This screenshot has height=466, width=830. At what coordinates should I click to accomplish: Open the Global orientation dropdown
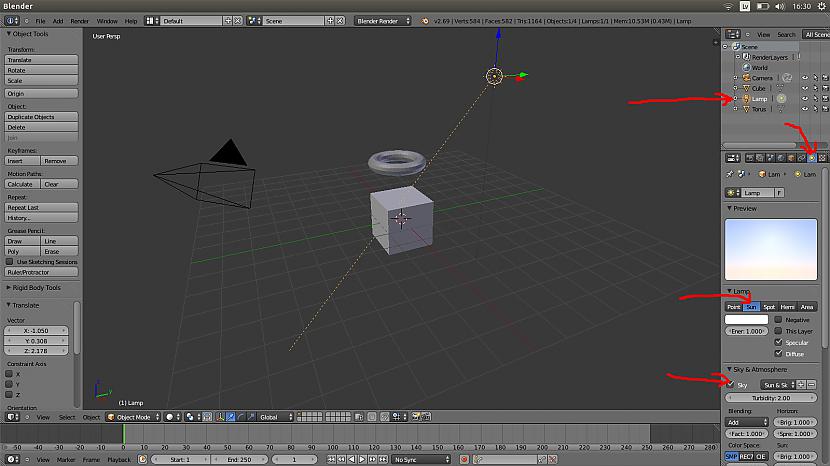(275, 417)
